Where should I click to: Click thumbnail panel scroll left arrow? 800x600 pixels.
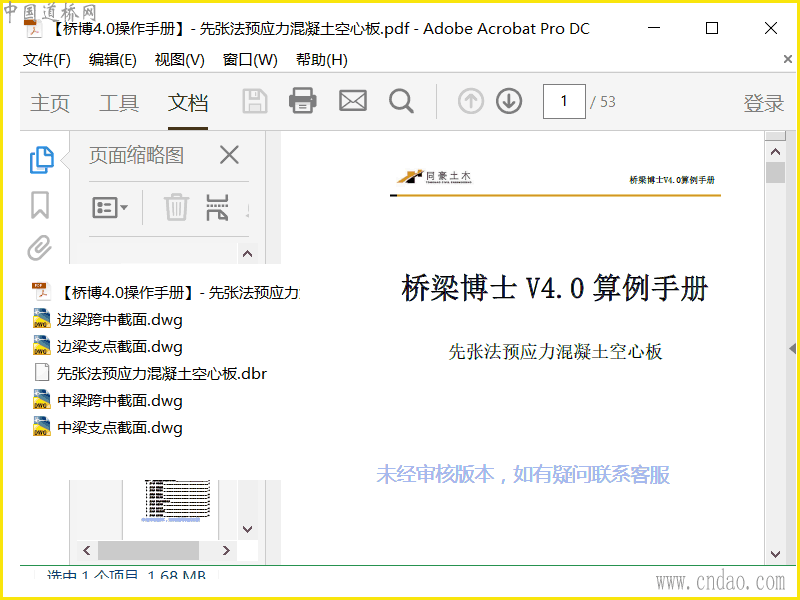(x=87, y=551)
